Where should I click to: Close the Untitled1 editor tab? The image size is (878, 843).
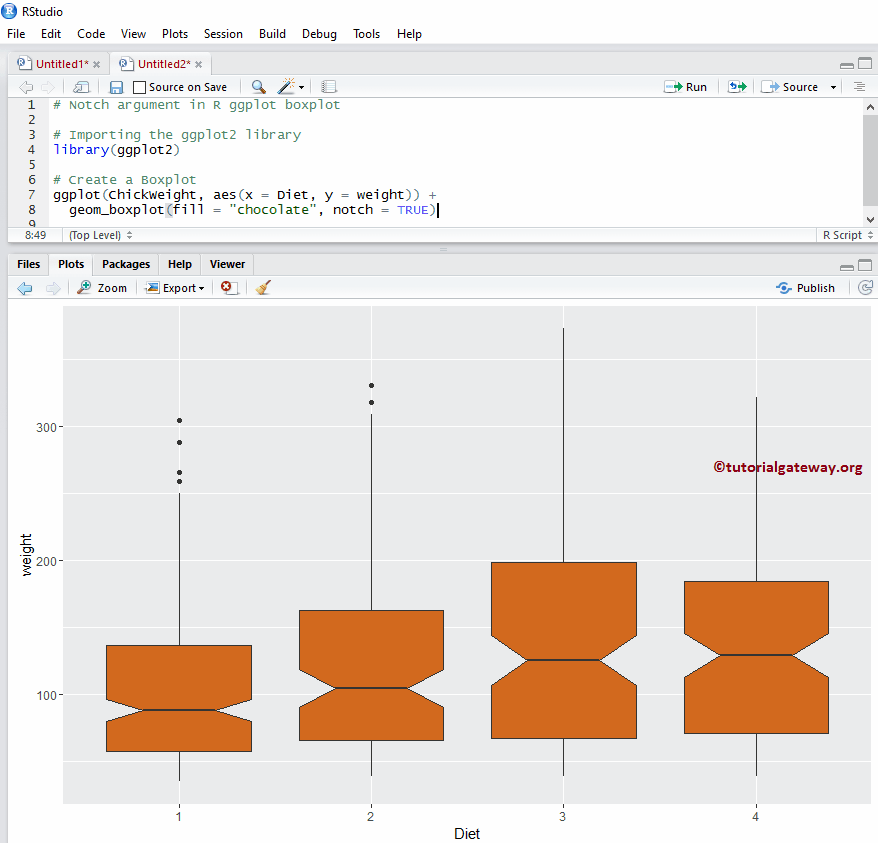(96, 64)
